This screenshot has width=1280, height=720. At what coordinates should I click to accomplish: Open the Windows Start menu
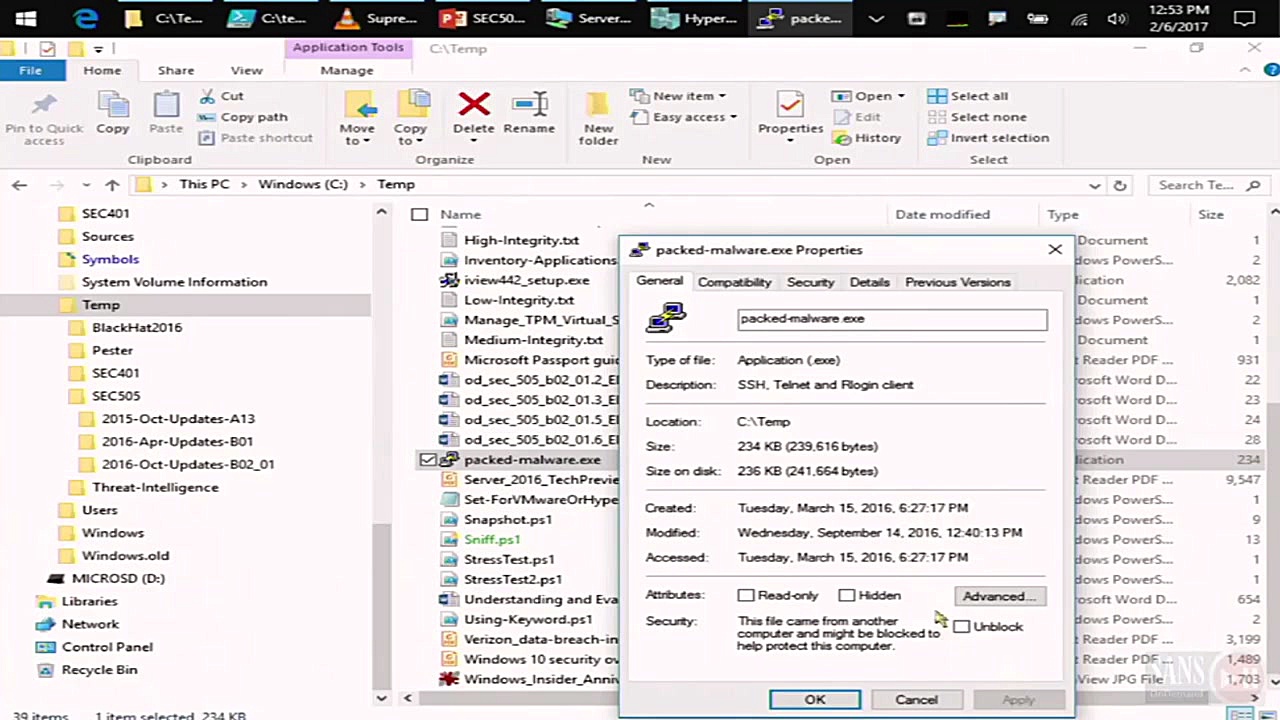26,18
